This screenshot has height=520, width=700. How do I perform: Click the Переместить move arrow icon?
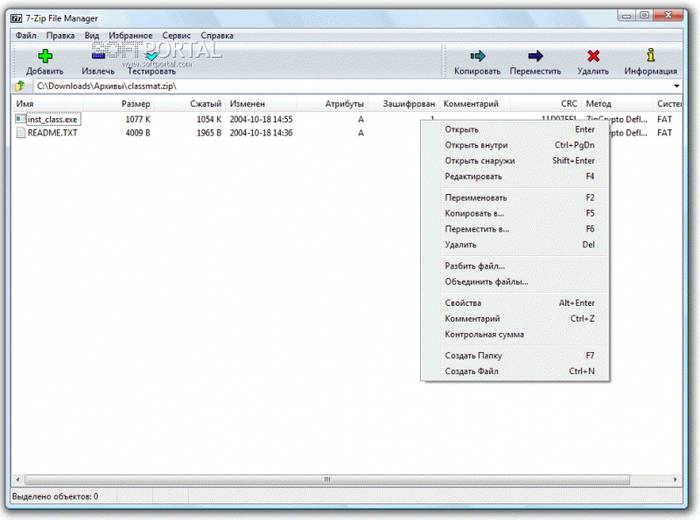tap(535, 56)
